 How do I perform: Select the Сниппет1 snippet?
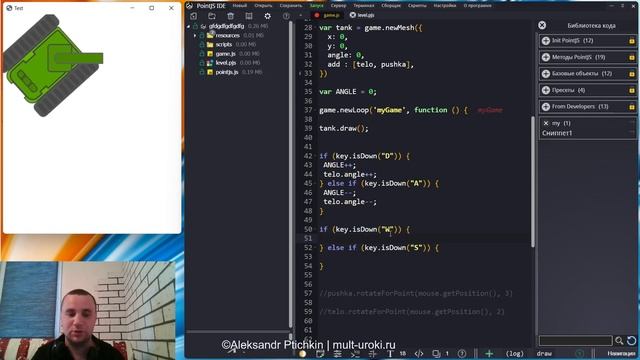pyautogui.click(x=557, y=133)
